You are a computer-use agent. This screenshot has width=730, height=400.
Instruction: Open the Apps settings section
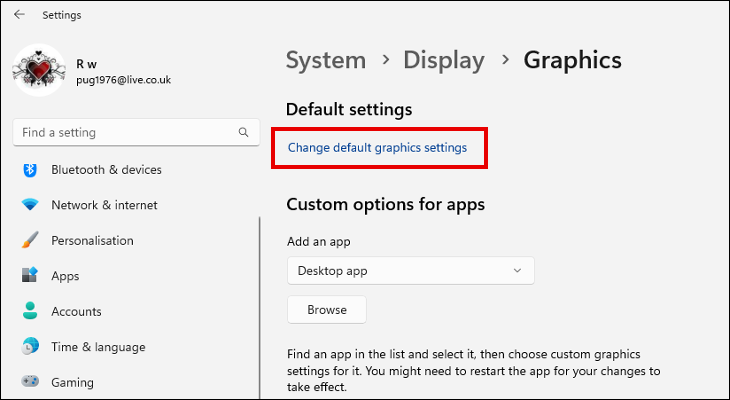click(65, 276)
